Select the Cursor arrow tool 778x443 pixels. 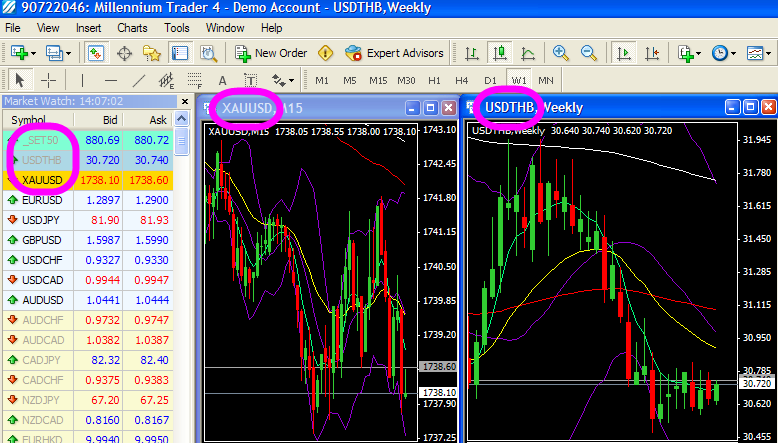tap(20, 80)
